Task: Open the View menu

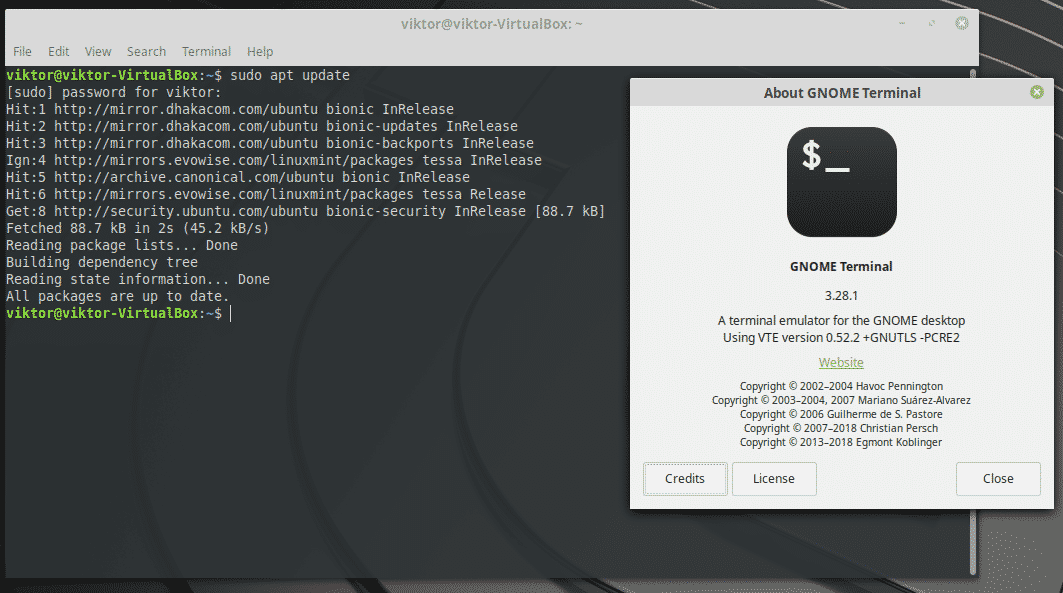Action: (x=98, y=51)
